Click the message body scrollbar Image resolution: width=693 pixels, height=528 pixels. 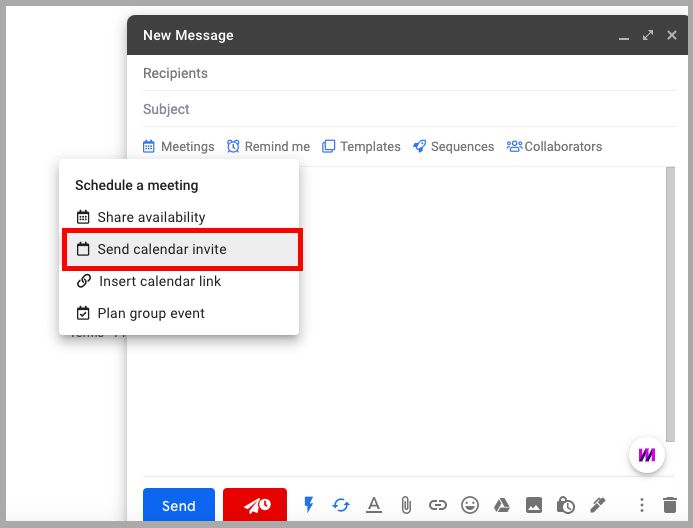(x=670, y=304)
